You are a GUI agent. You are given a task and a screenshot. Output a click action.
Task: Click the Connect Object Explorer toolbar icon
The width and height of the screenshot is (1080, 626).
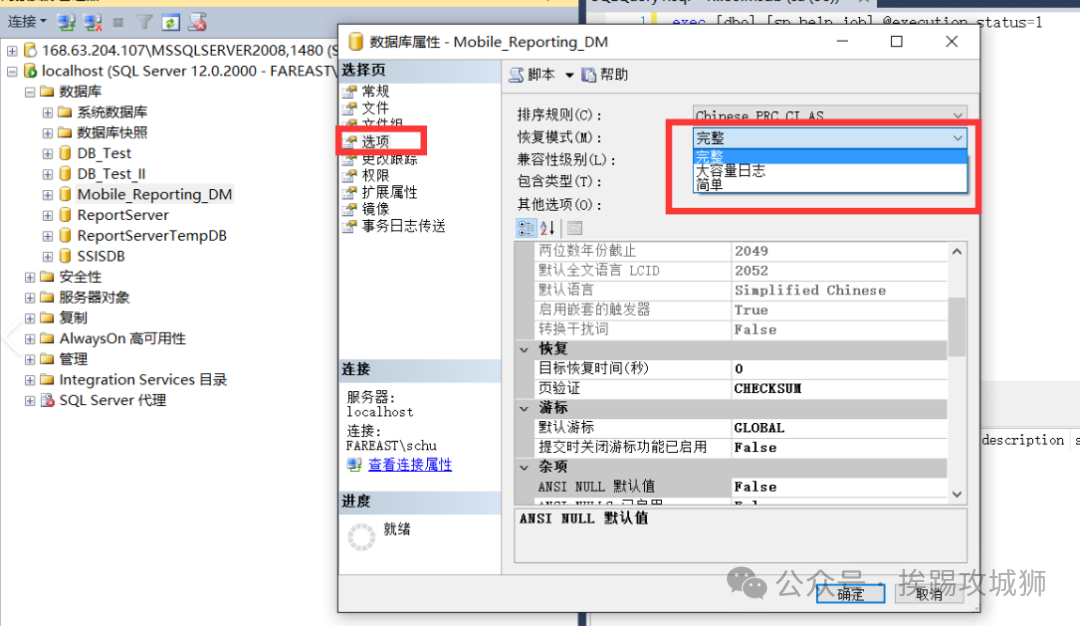[67, 21]
